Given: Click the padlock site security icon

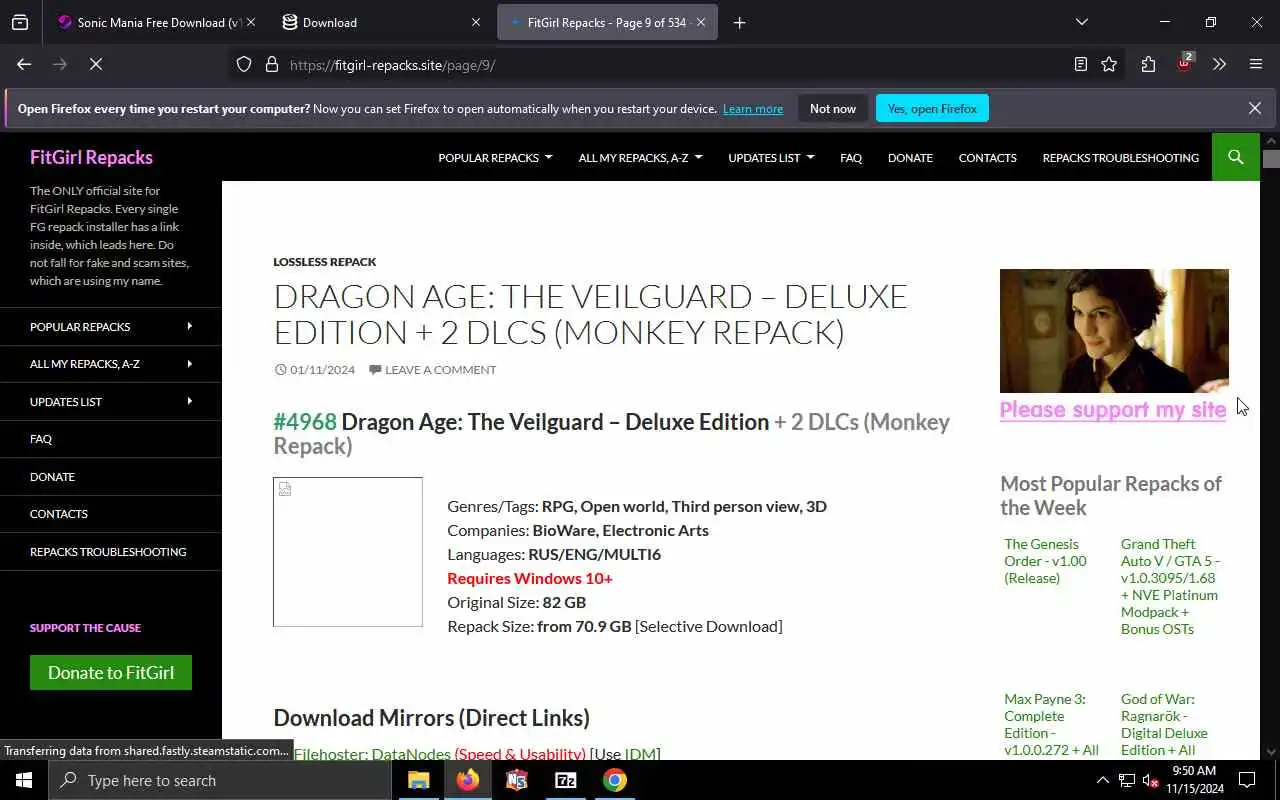Looking at the screenshot, I should [271, 64].
